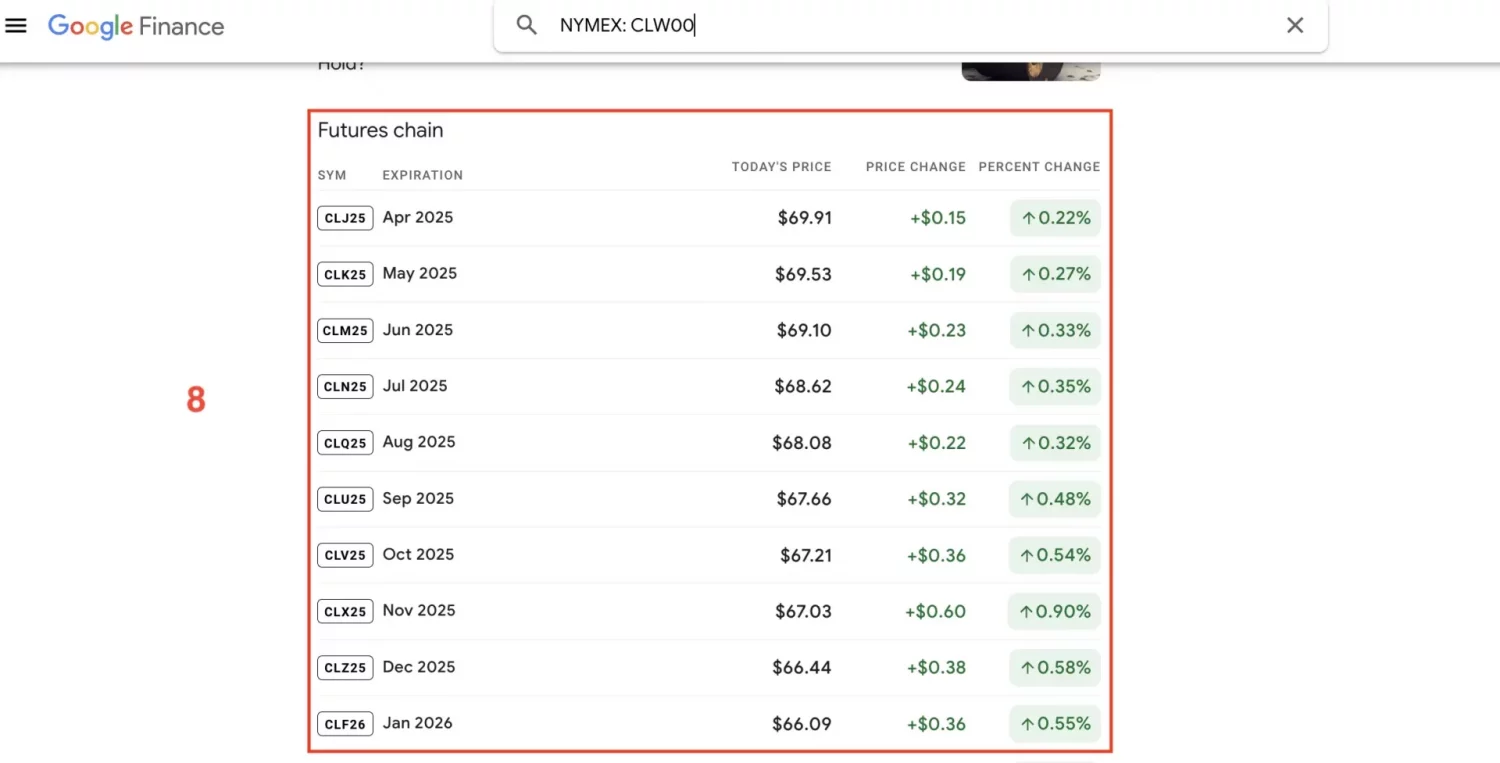This screenshot has height=763, width=1500.
Task: Select the Sep 2025 expiration text
Action: pos(418,498)
